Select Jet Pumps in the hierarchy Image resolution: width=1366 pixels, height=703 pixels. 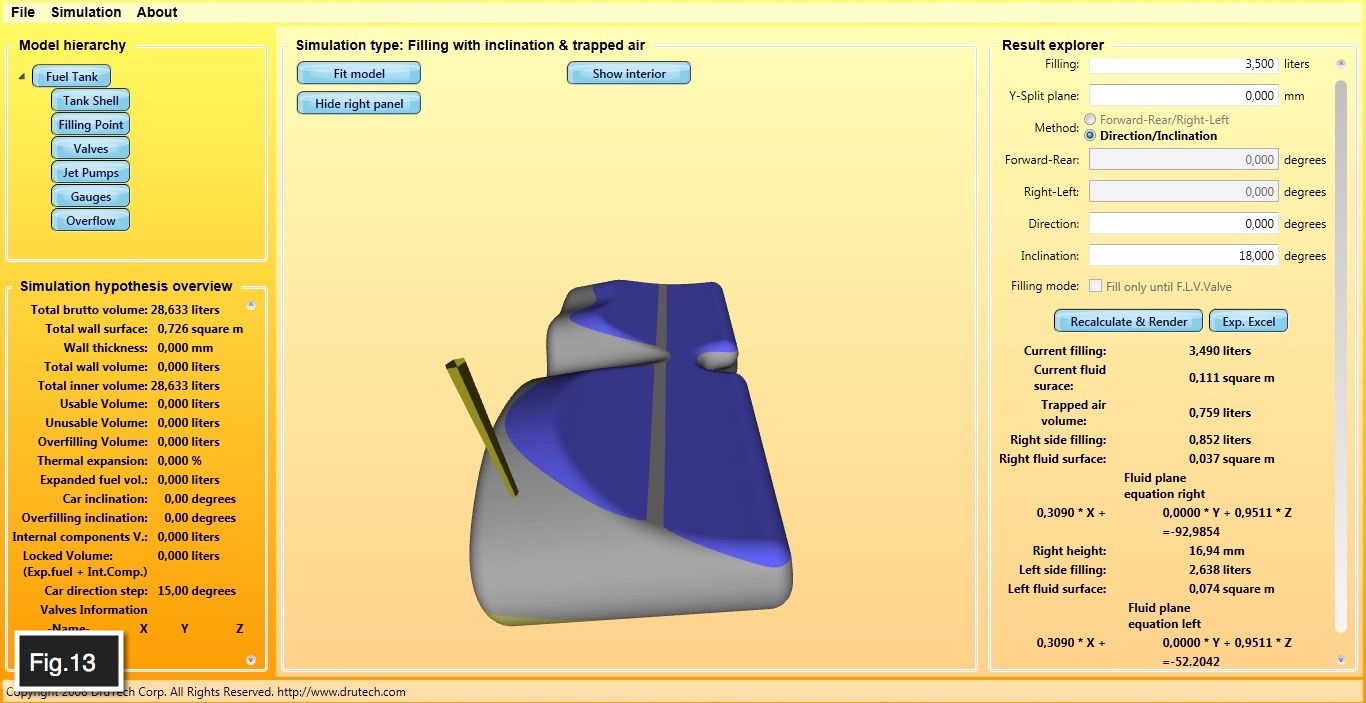(x=90, y=173)
